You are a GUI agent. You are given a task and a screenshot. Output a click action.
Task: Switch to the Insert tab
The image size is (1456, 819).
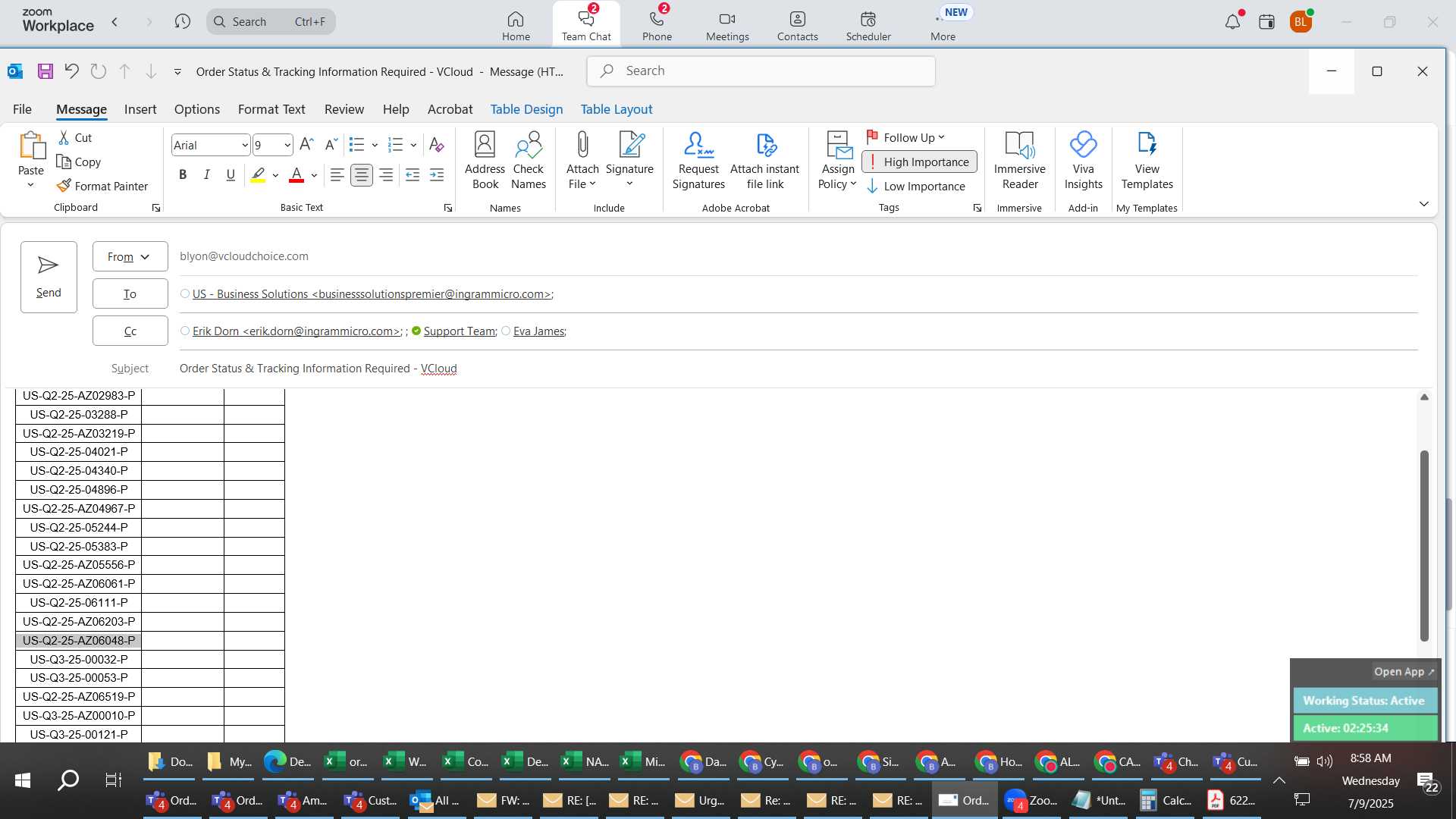(x=140, y=109)
